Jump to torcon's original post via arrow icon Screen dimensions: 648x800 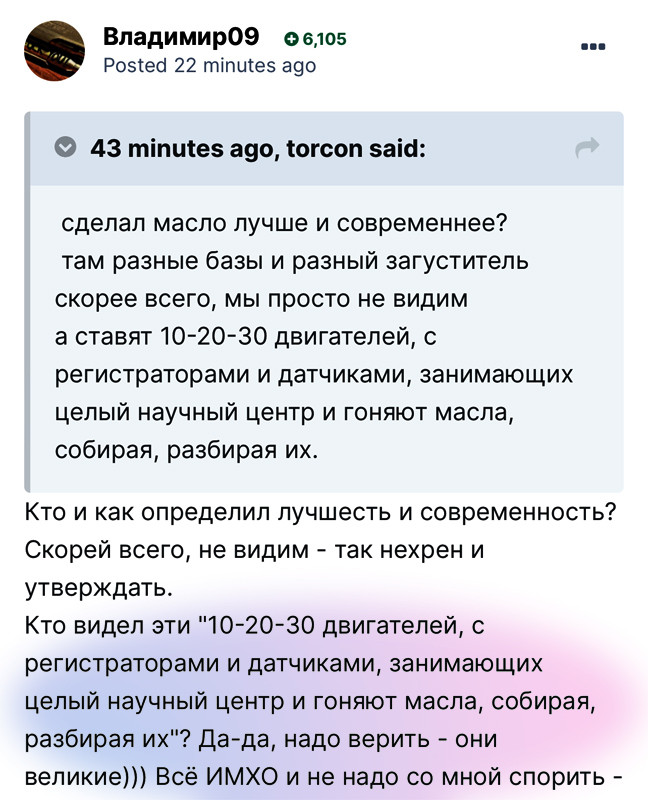point(587,147)
